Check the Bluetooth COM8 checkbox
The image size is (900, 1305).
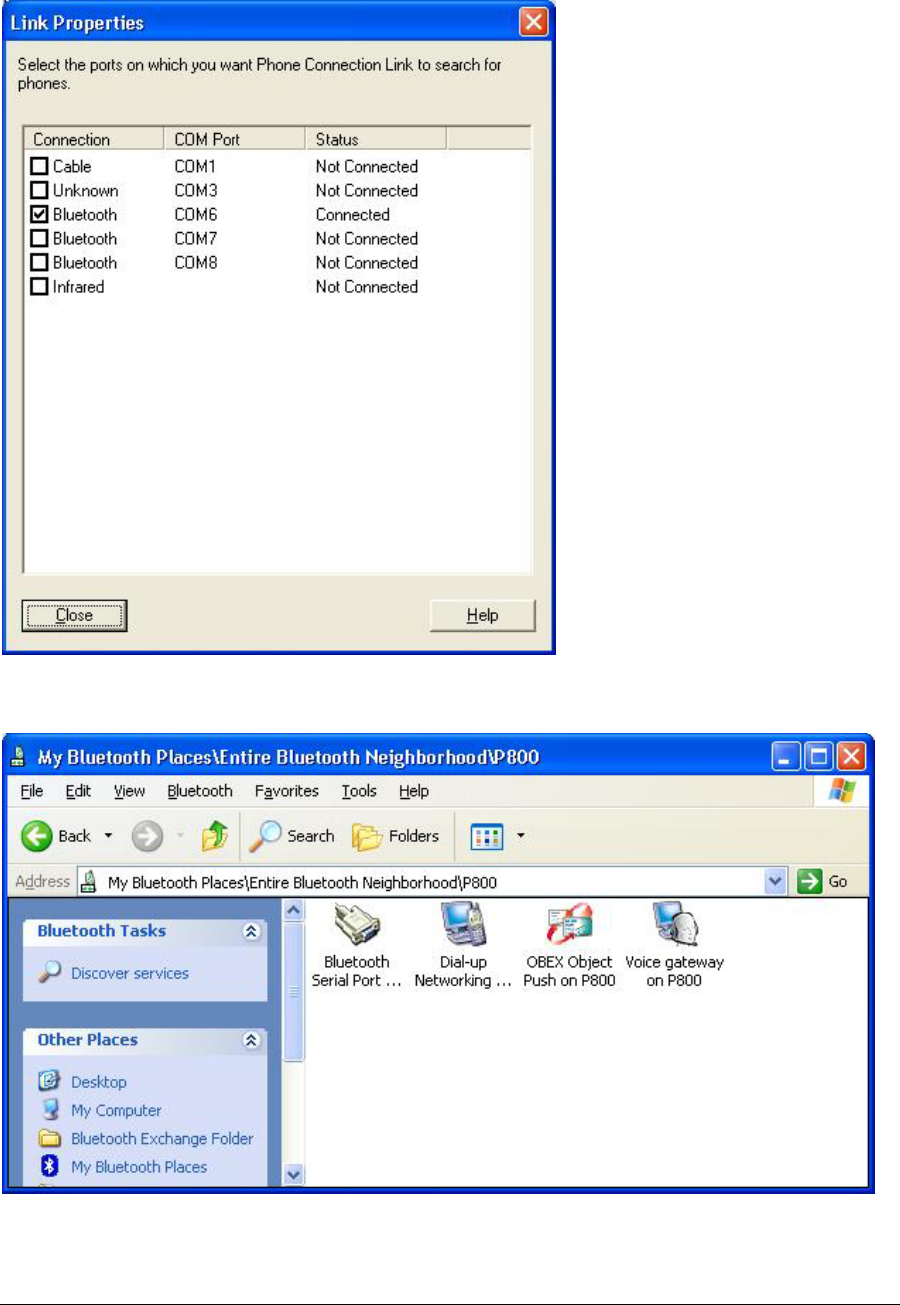pyautogui.click(x=38, y=263)
